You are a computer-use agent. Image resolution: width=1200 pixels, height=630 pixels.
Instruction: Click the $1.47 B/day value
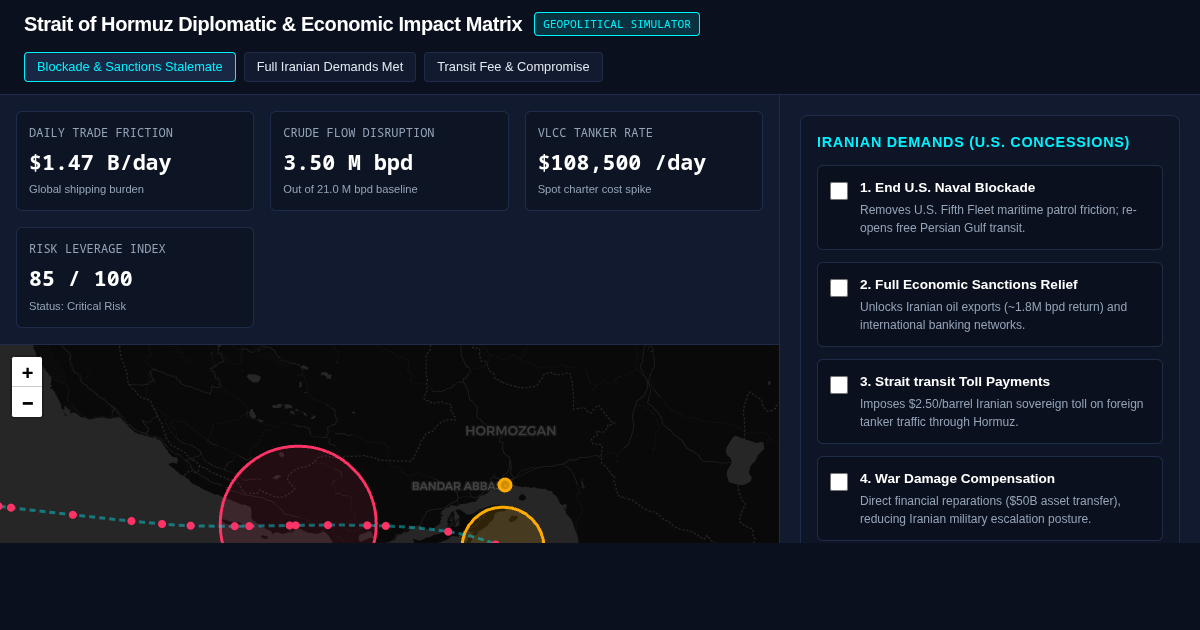pyautogui.click(x=100, y=162)
